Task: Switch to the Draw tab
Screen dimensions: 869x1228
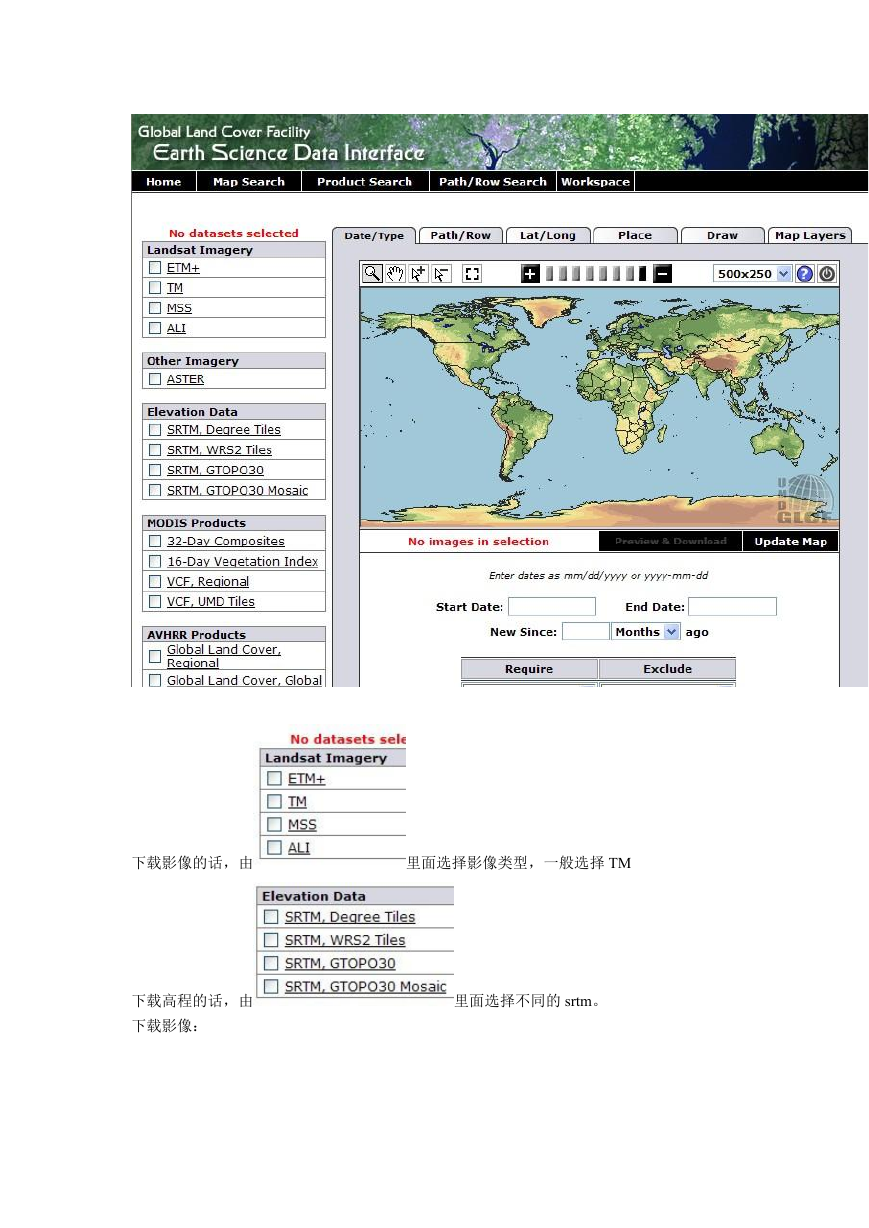Action: [x=722, y=236]
